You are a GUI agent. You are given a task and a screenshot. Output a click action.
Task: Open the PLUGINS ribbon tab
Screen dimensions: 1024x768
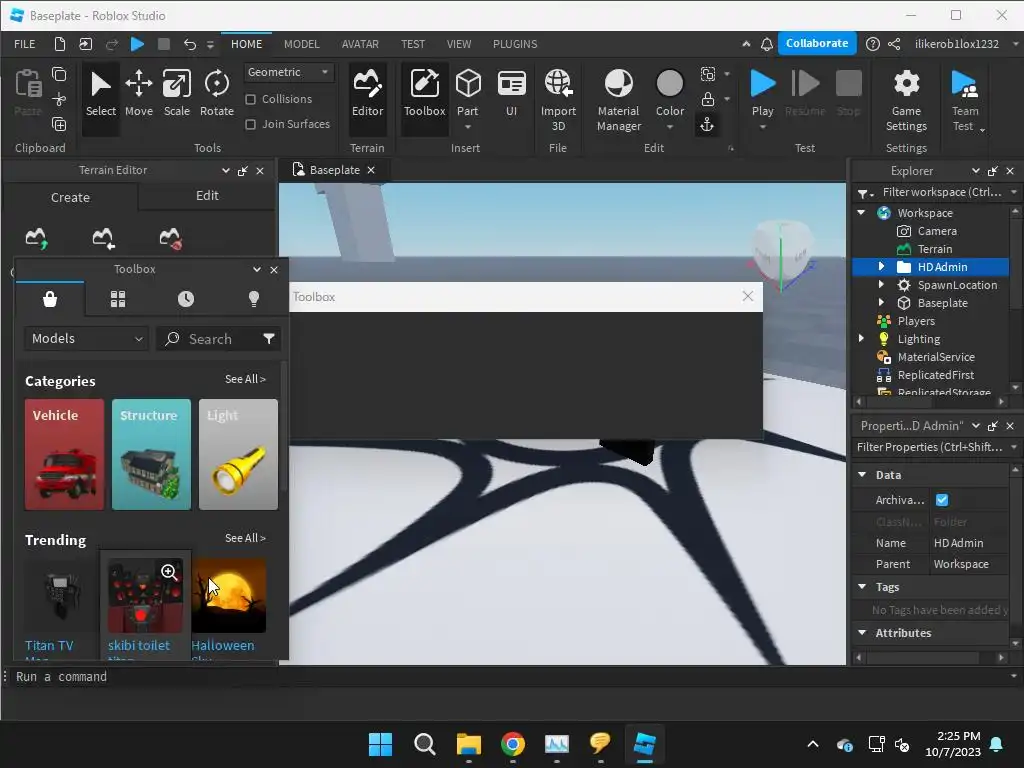click(x=515, y=44)
